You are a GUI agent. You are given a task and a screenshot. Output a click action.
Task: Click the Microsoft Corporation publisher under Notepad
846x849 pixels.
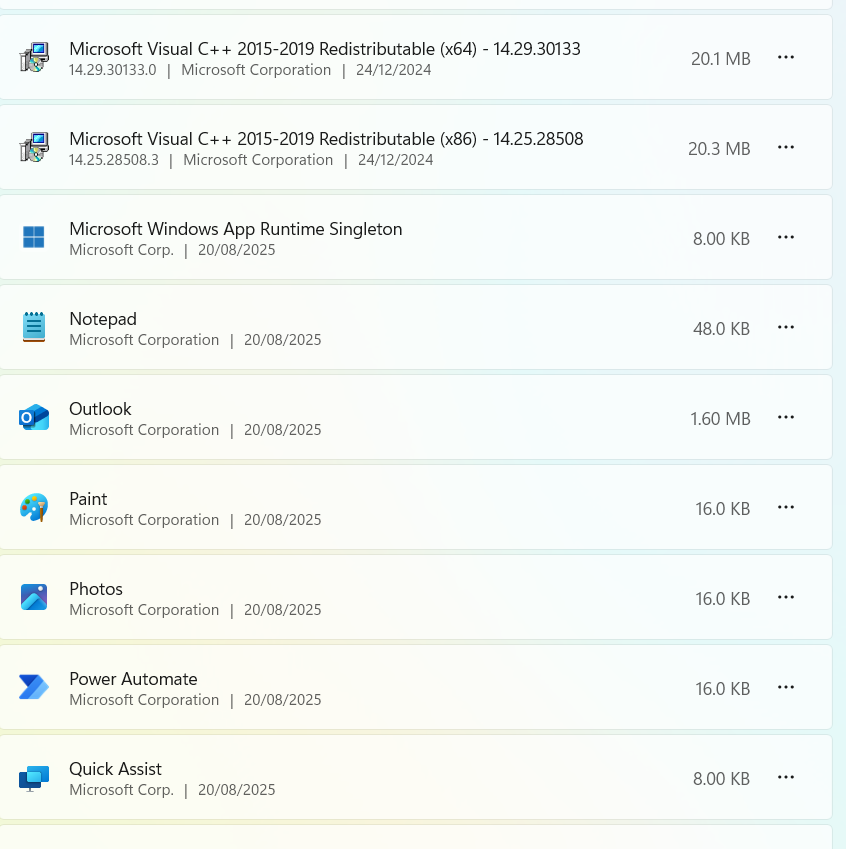(x=144, y=339)
